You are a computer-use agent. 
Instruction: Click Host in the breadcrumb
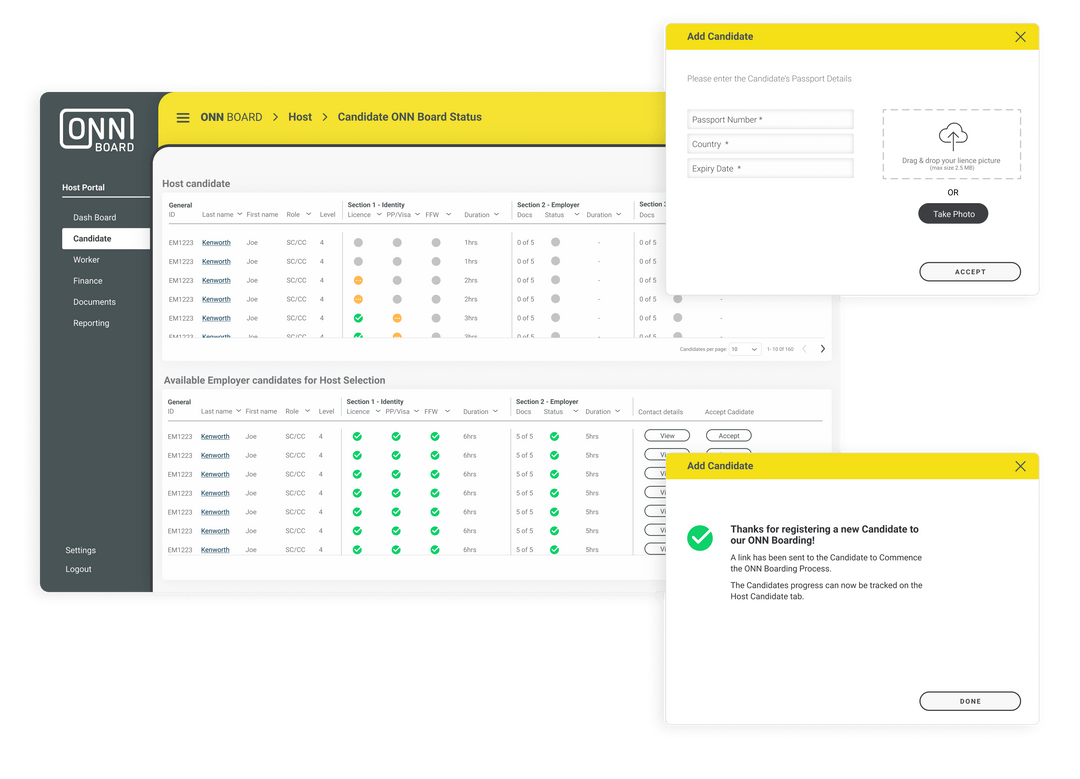point(300,117)
